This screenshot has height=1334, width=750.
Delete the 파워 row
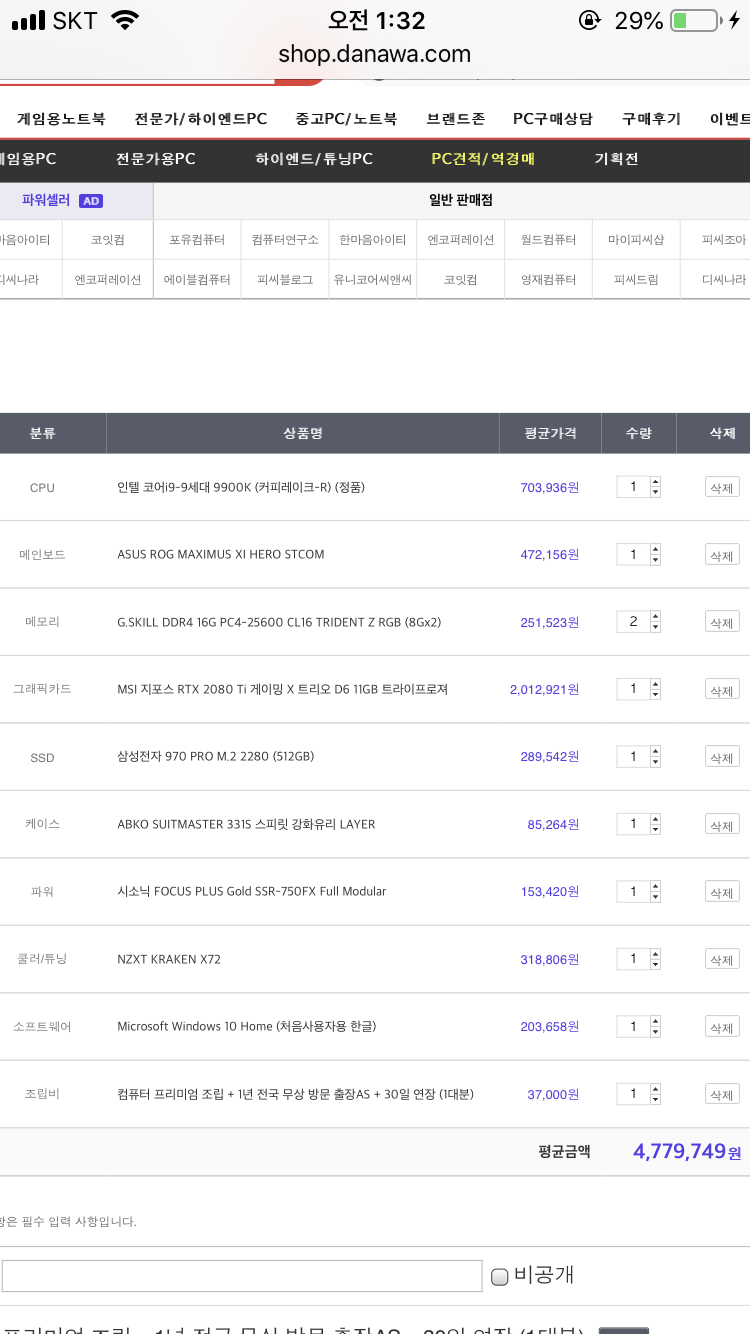click(722, 892)
